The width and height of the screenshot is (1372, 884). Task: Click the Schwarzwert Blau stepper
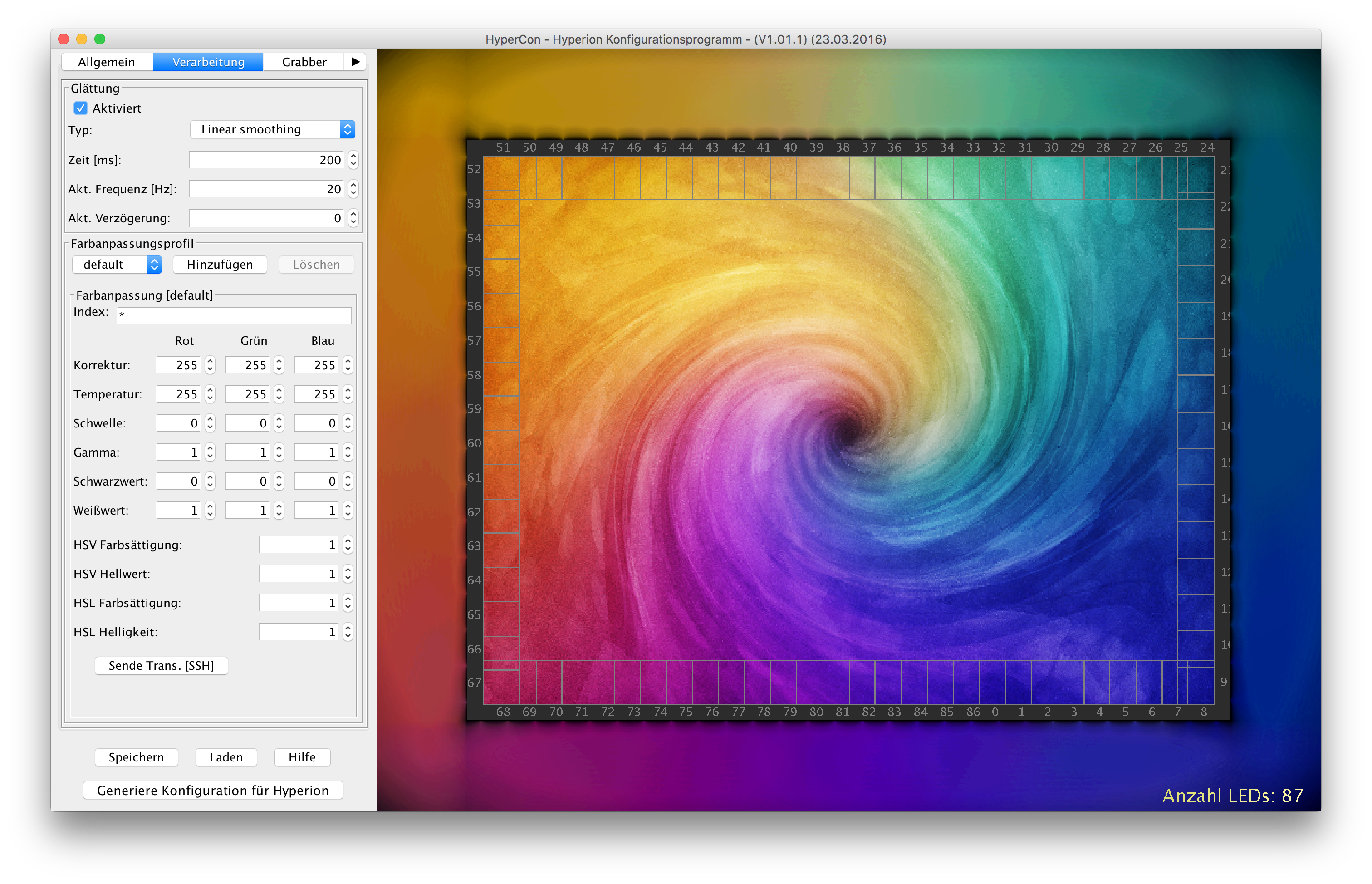click(348, 481)
